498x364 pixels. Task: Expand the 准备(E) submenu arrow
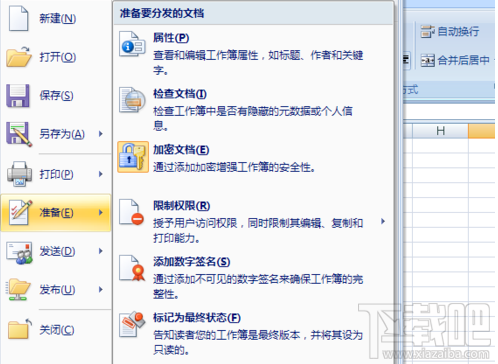[101, 212]
